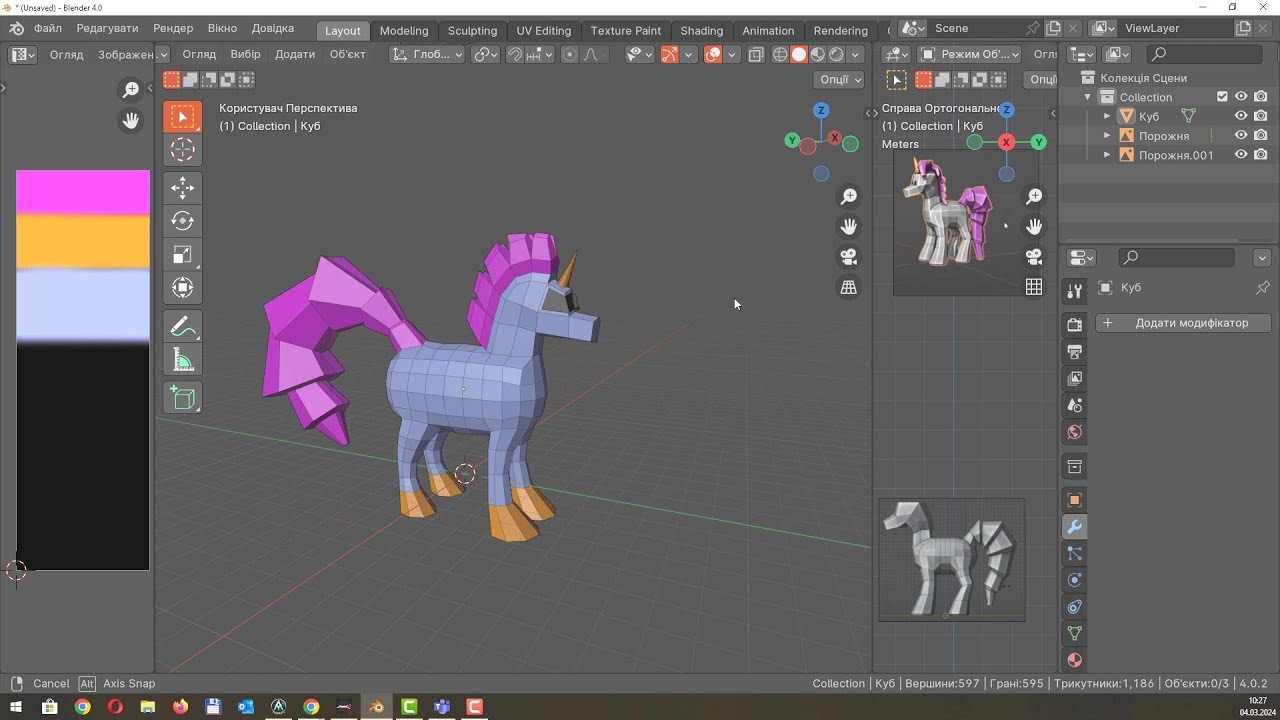
Task: Switch to the Modeling workspace tab
Action: pos(404,30)
